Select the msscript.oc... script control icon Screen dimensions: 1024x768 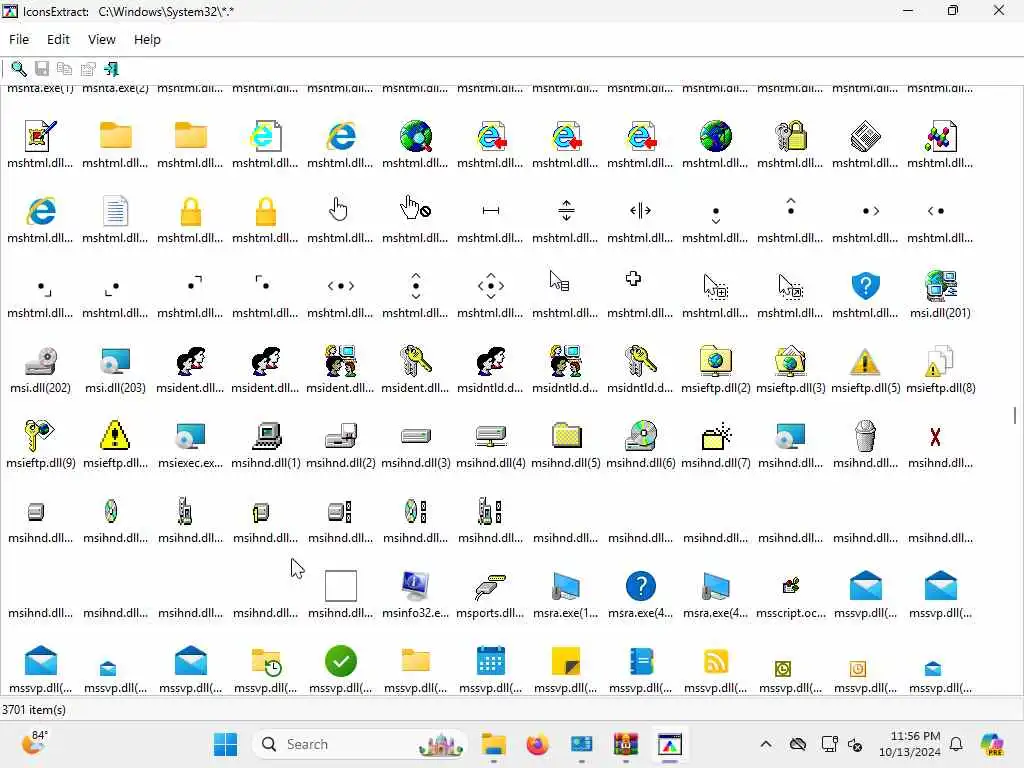pos(791,586)
